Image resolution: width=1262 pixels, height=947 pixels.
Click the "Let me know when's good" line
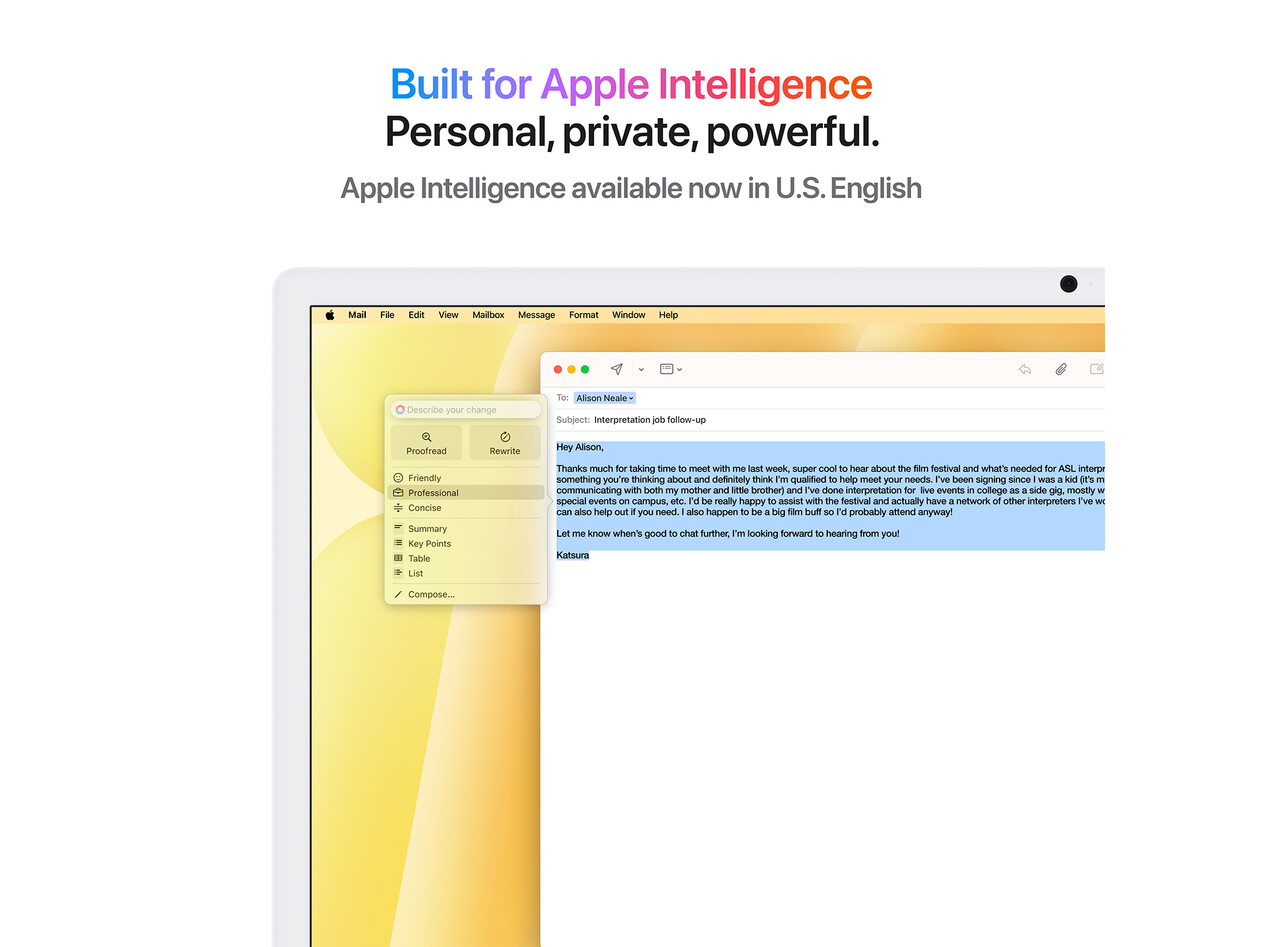(x=728, y=534)
